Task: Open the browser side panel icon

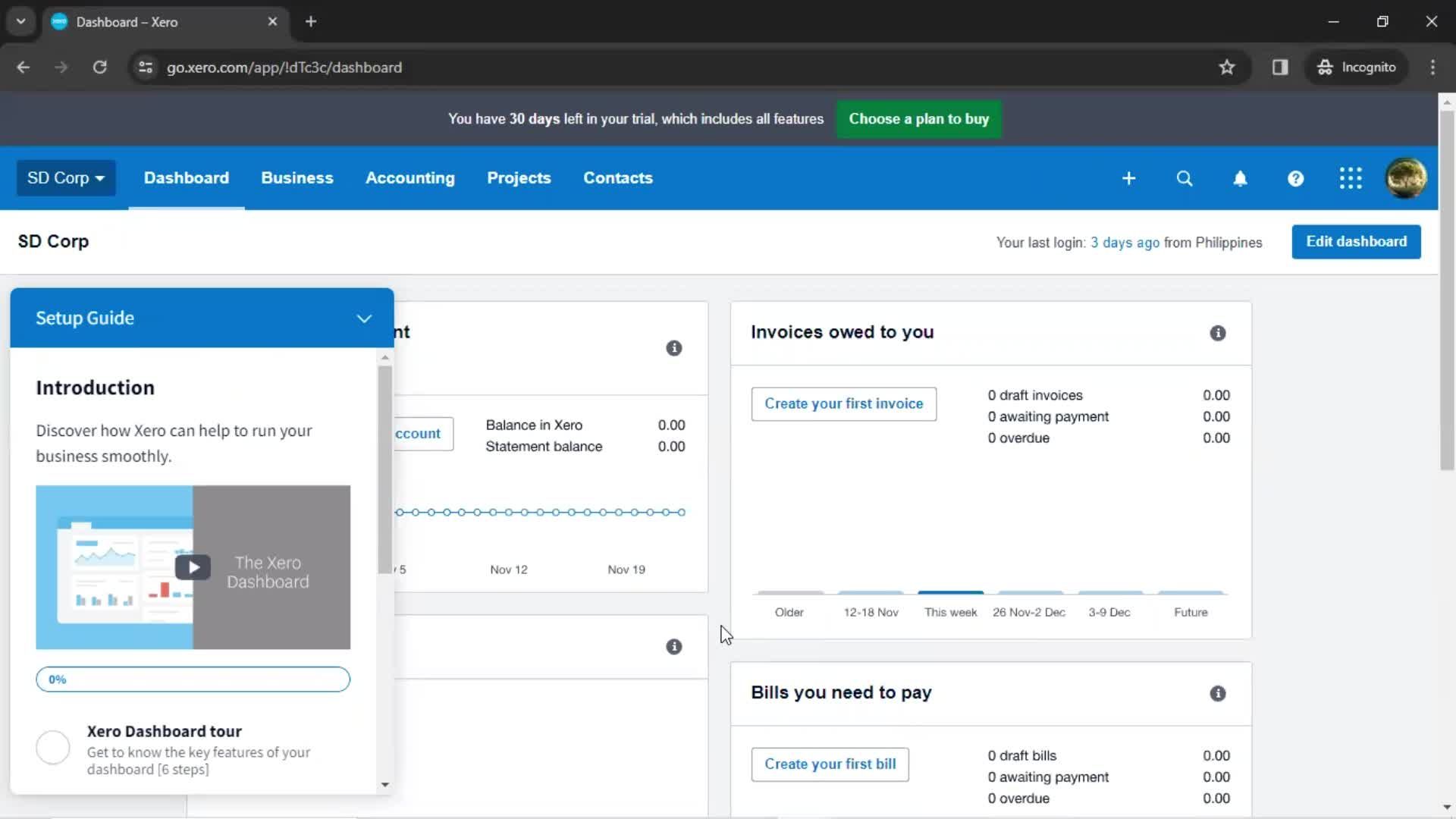Action: pos(1280,67)
